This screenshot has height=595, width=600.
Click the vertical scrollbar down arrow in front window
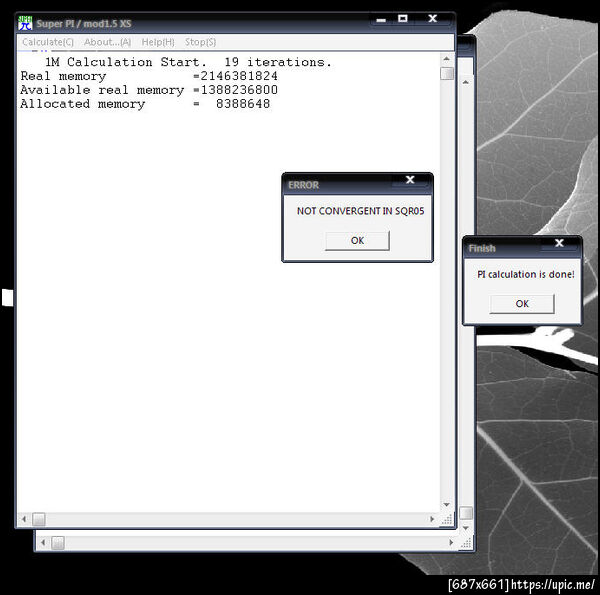(447, 505)
